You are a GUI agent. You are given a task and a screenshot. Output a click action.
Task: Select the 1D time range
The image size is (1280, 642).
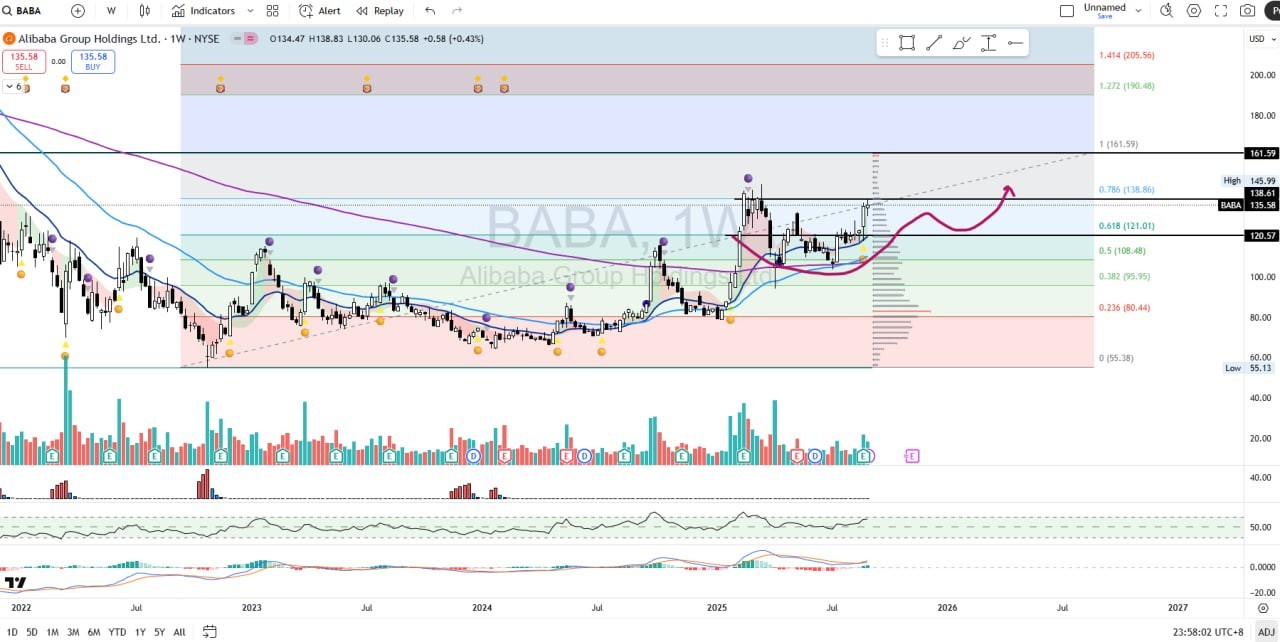point(12,632)
